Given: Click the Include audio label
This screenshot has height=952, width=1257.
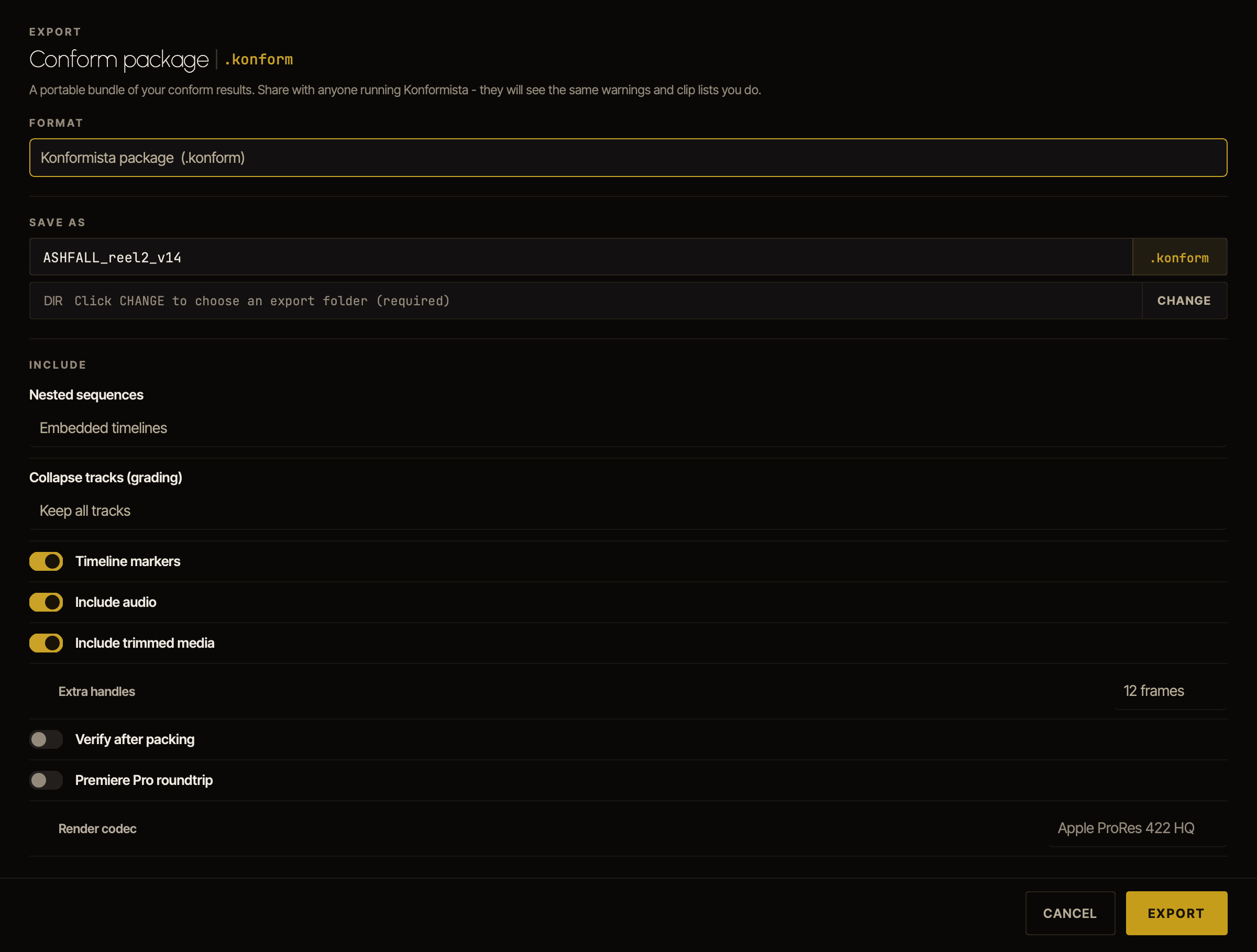Looking at the screenshot, I should coord(116,602).
